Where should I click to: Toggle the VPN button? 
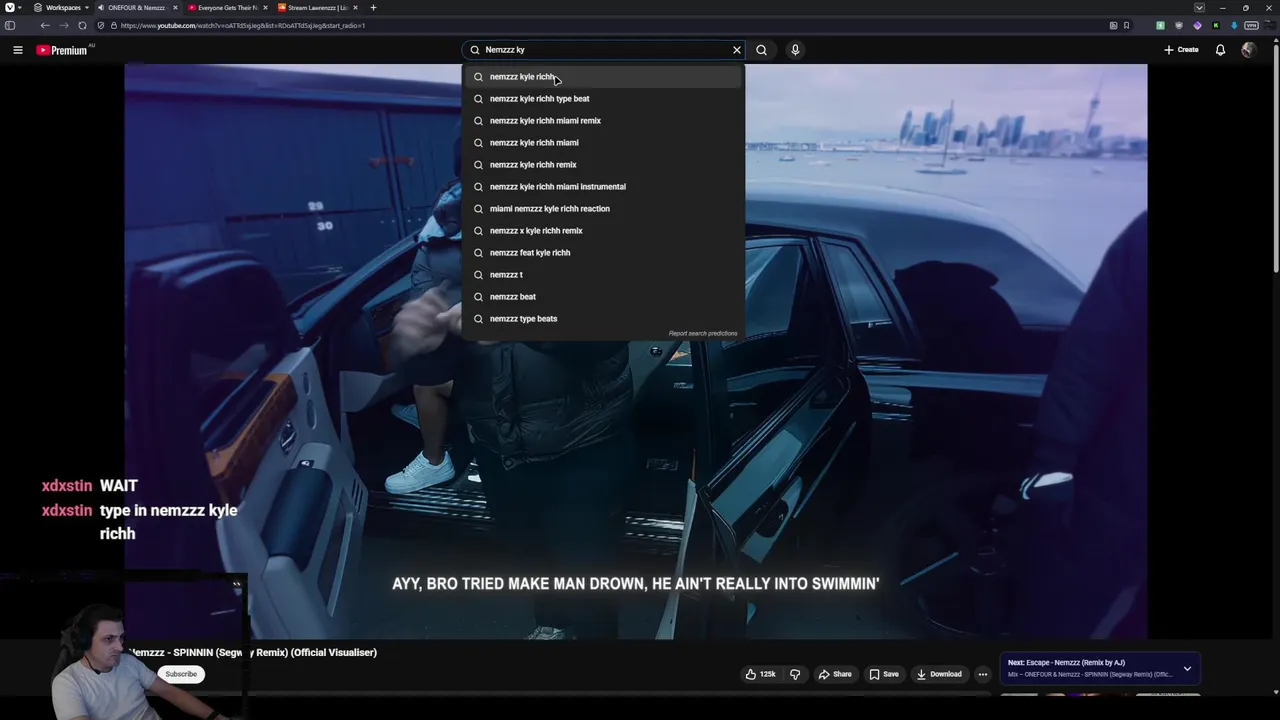pos(1252,26)
